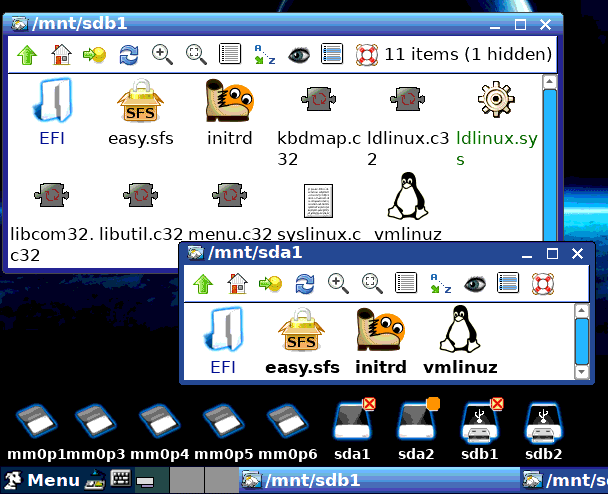Click zoom-to-fit icon in /mnt/sdb1 toolbar
This screenshot has height=494, width=608.
(196, 54)
